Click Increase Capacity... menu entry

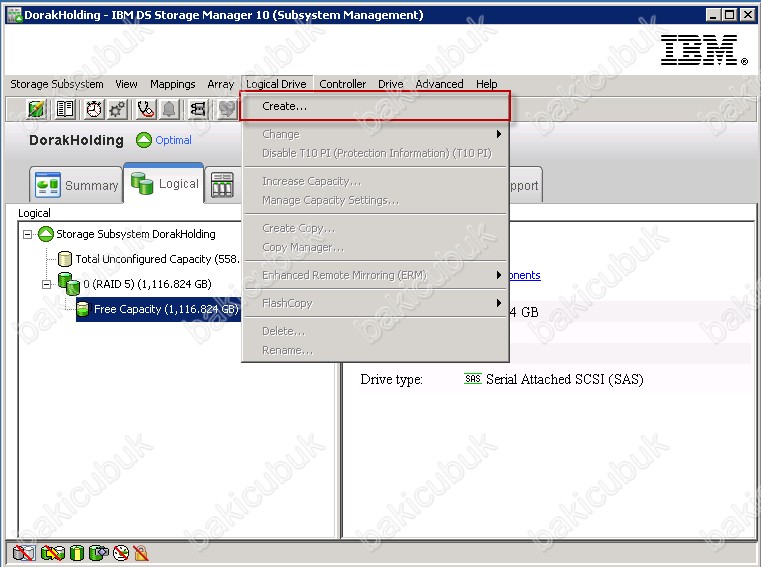coord(375,181)
